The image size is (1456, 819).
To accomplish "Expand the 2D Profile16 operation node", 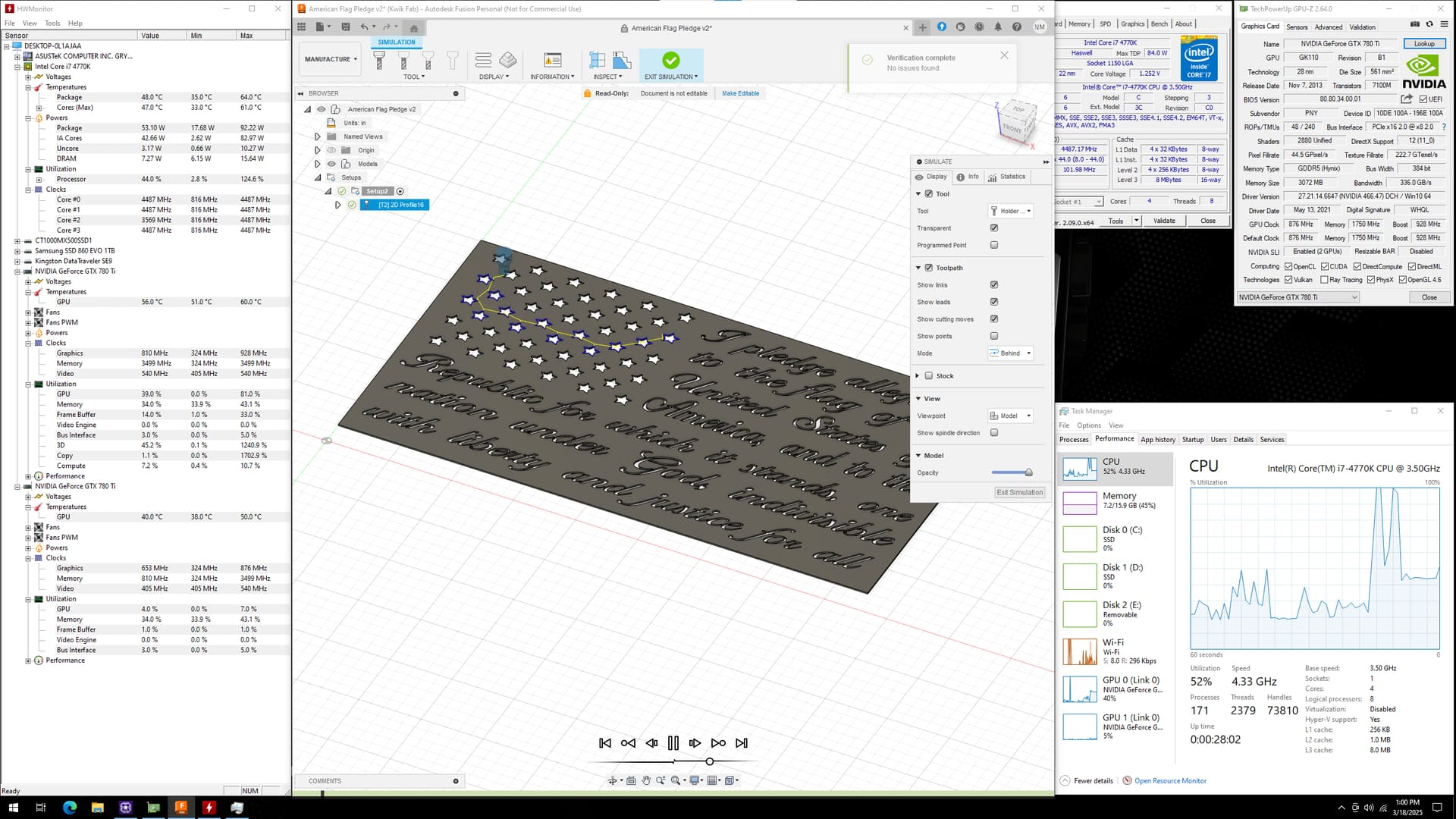I will click(x=338, y=205).
